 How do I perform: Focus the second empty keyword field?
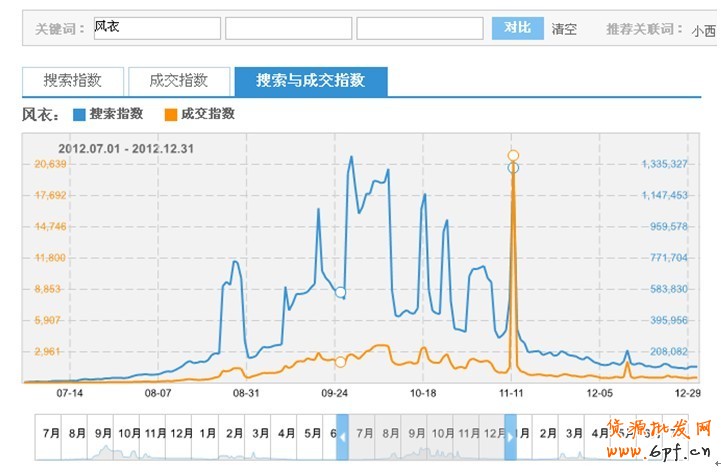pyautogui.click(x=289, y=28)
